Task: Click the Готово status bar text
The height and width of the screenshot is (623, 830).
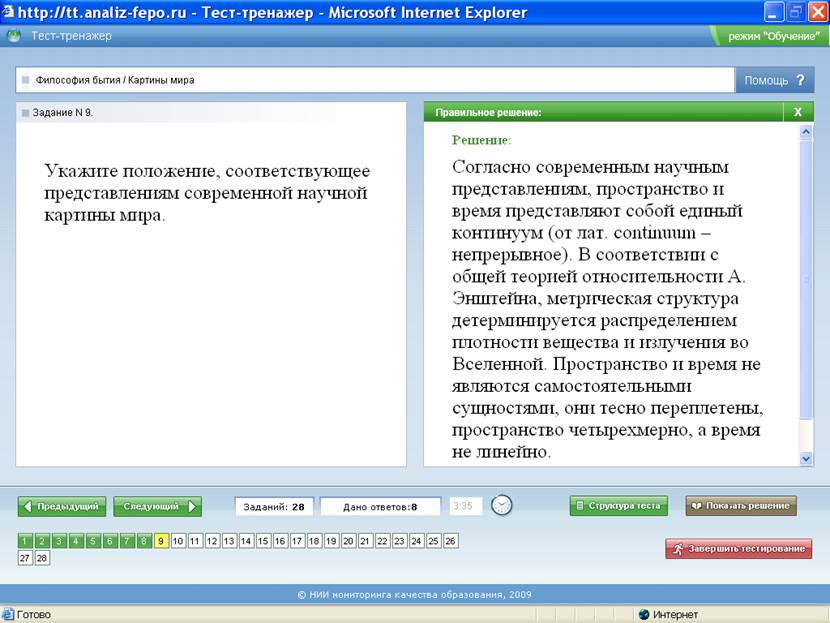Action: (34, 615)
